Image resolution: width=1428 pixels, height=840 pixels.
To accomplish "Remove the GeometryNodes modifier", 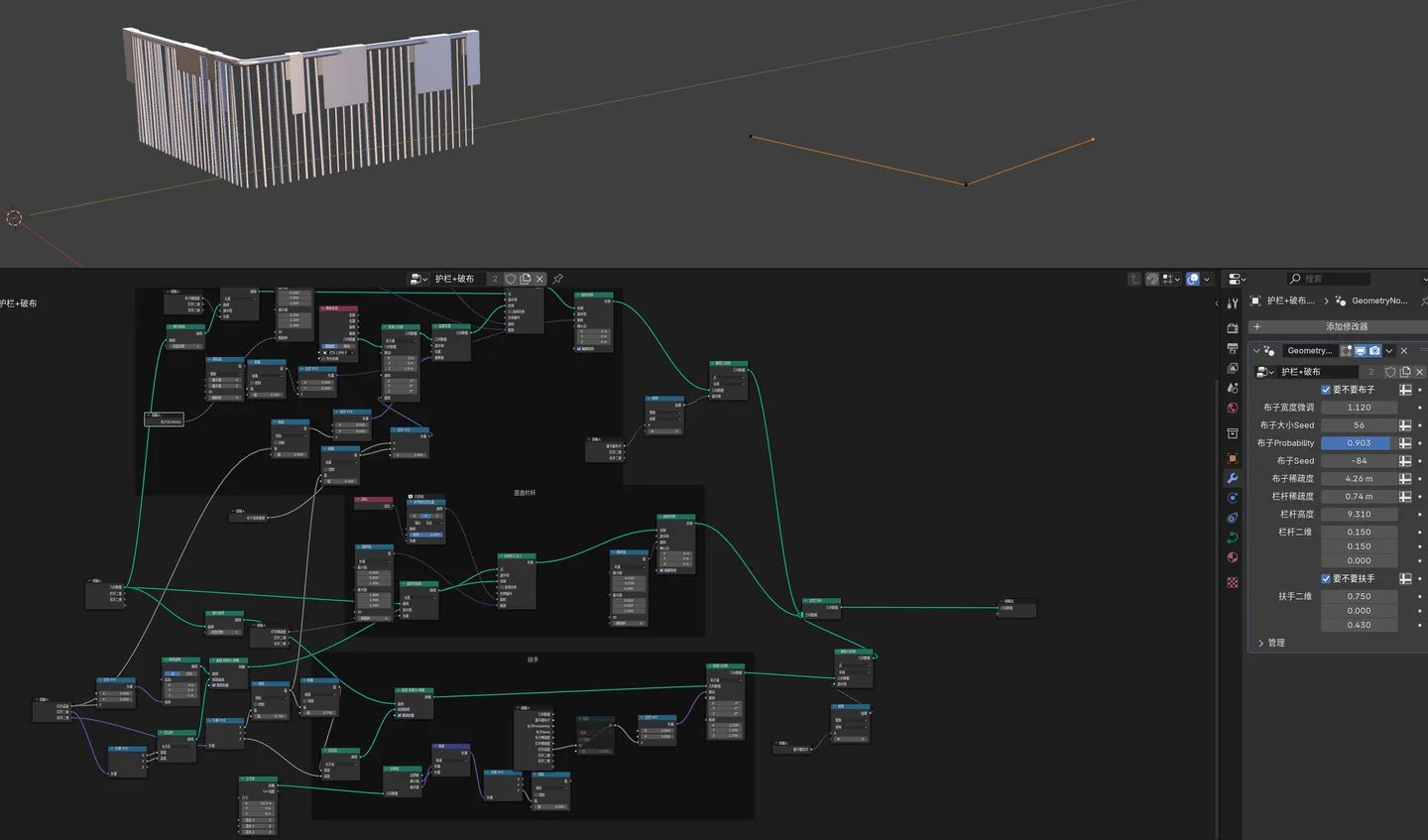I will tap(1404, 350).
